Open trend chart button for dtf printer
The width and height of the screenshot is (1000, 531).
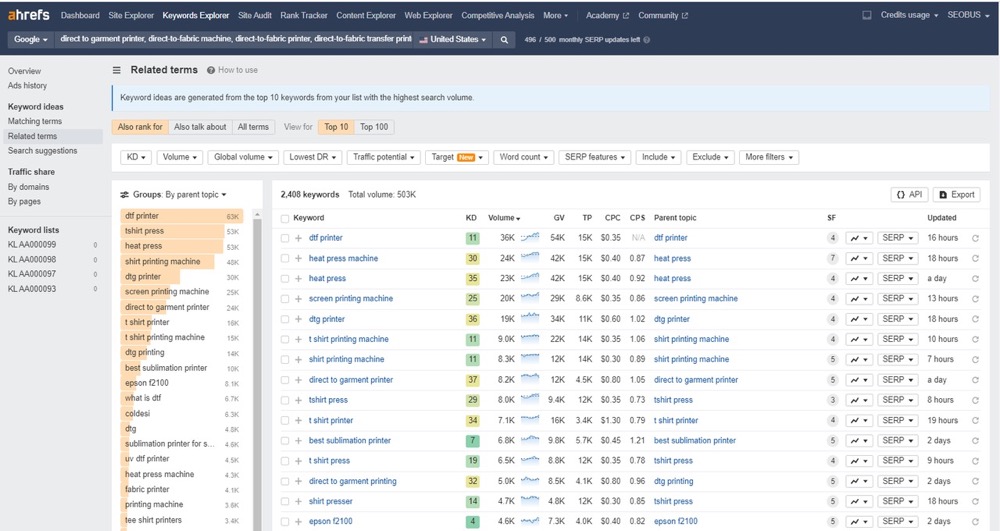pyautogui.click(x=858, y=238)
